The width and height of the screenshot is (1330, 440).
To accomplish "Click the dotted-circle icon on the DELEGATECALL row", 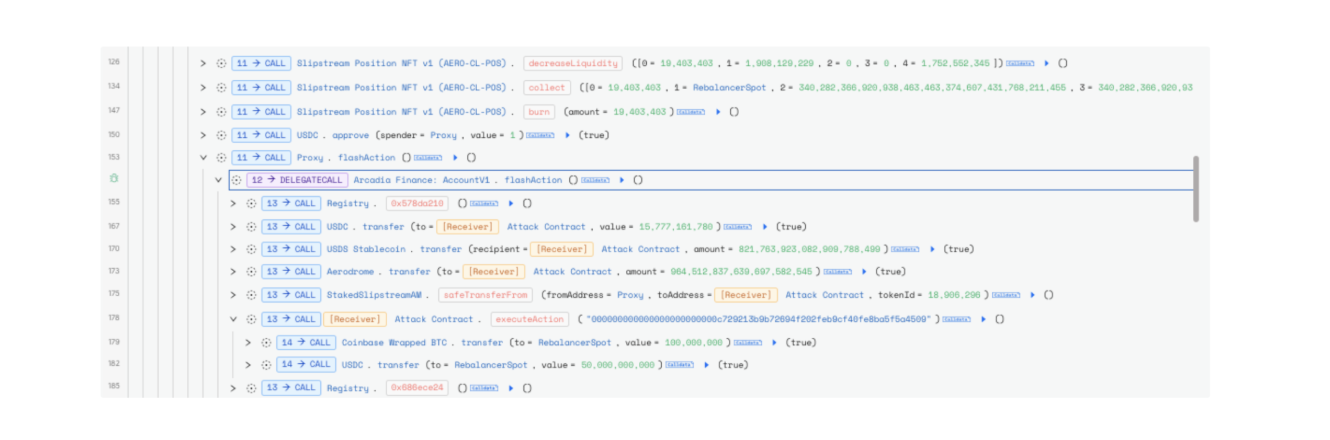I will click(x=237, y=180).
